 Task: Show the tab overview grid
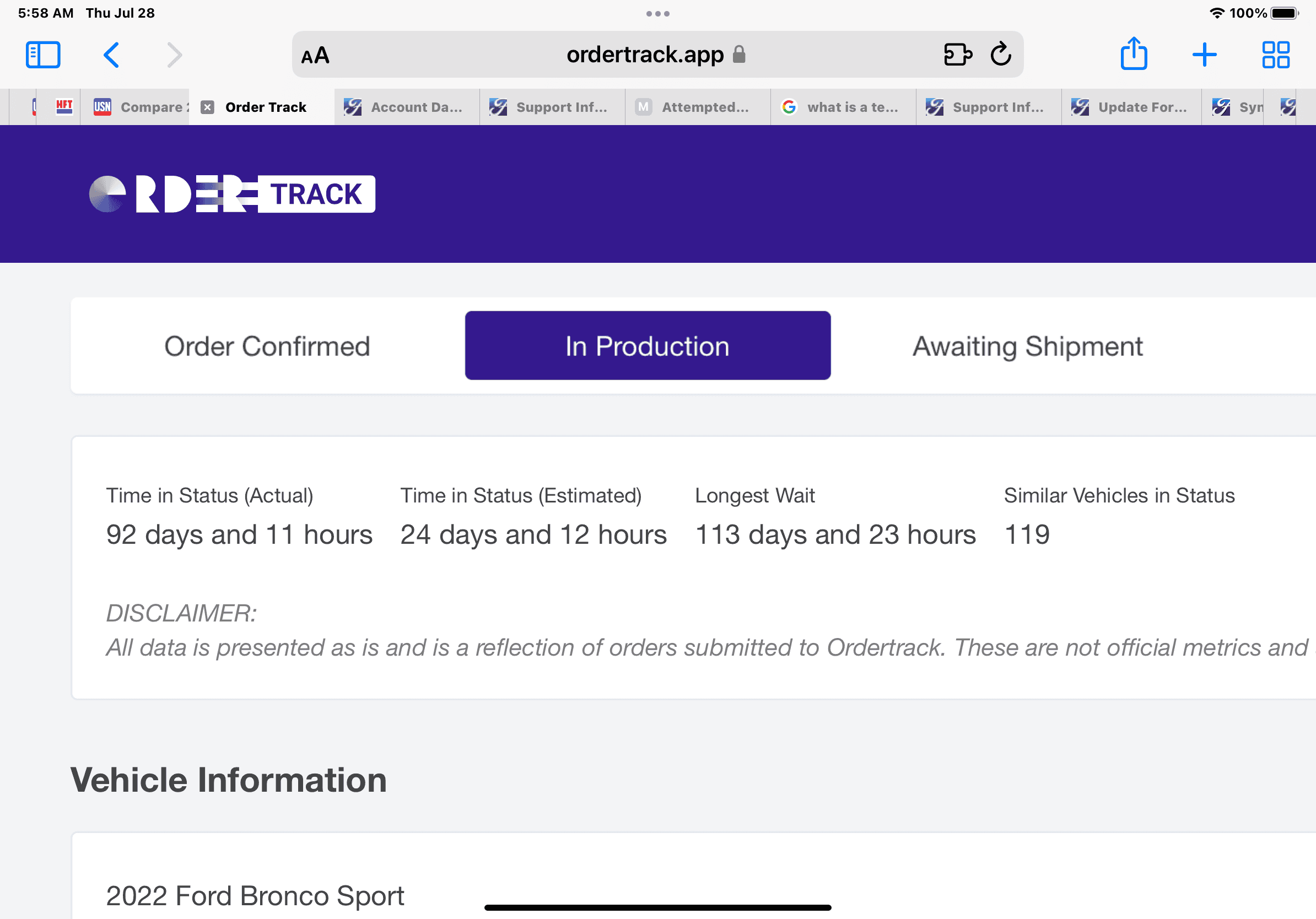(1275, 55)
